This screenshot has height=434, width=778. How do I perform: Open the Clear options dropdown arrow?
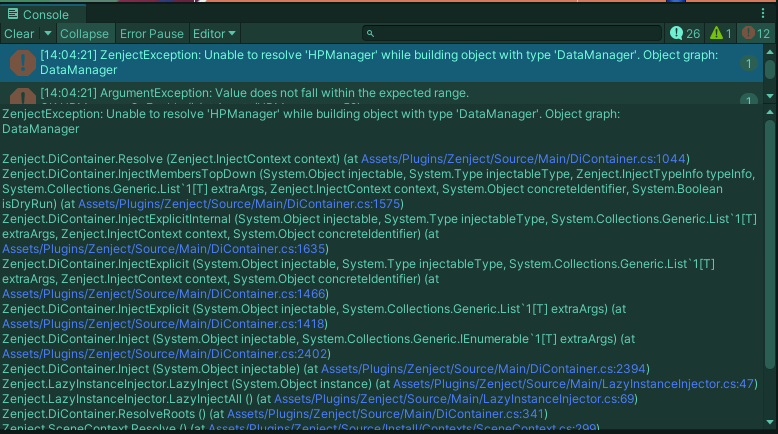point(48,34)
